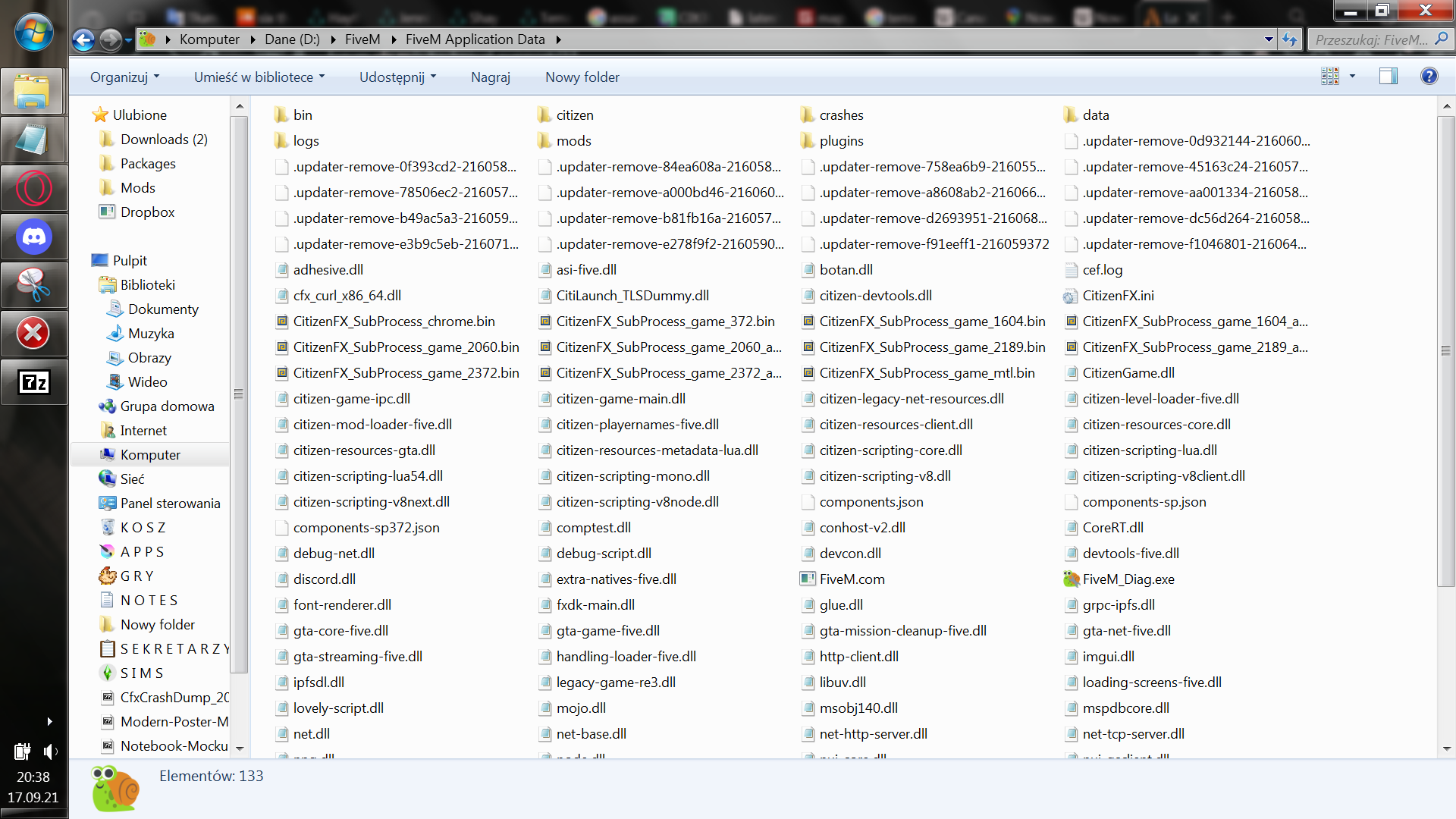Image resolution: width=1456 pixels, height=819 pixels.
Task: Click Dane (D:) in the address breadcrumb
Action: (292, 39)
